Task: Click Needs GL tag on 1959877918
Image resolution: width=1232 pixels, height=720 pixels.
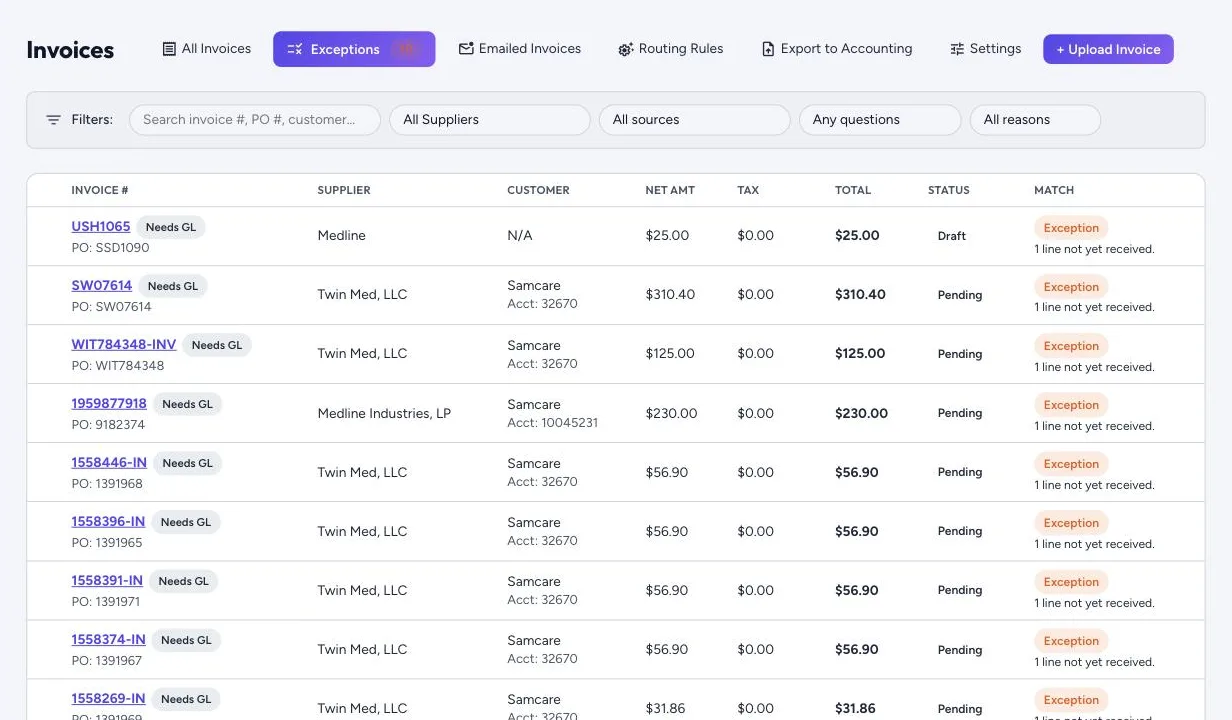Action: pos(187,404)
